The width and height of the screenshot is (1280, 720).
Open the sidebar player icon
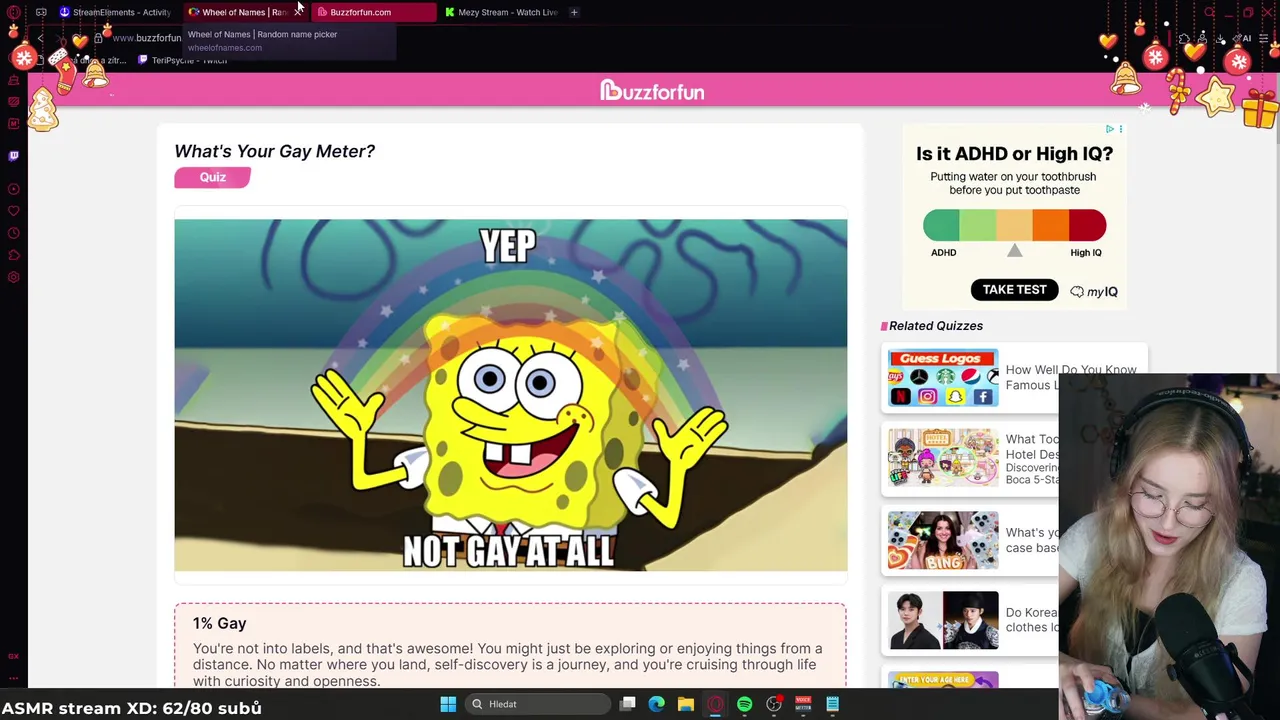pos(14,189)
